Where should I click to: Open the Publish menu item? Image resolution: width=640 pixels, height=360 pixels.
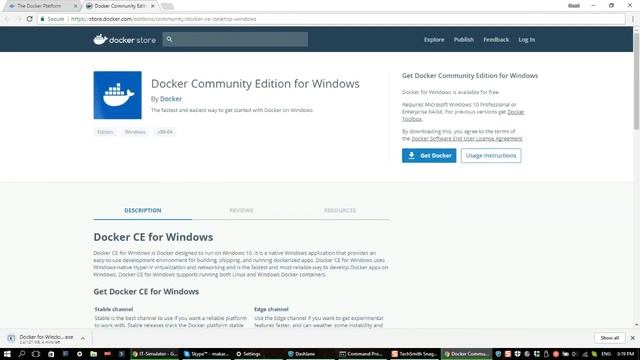point(464,40)
